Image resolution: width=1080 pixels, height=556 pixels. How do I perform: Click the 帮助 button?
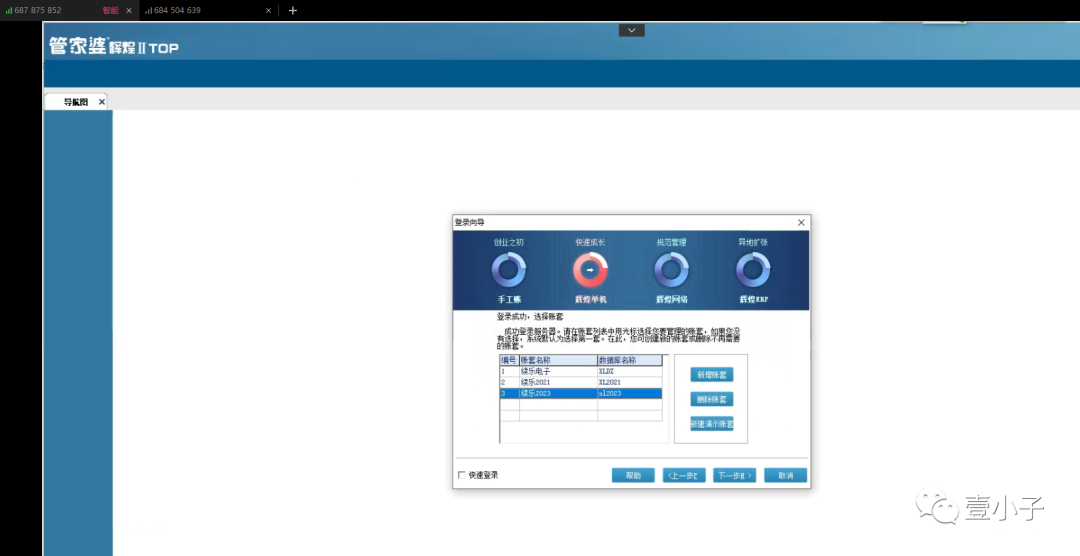pos(633,475)
